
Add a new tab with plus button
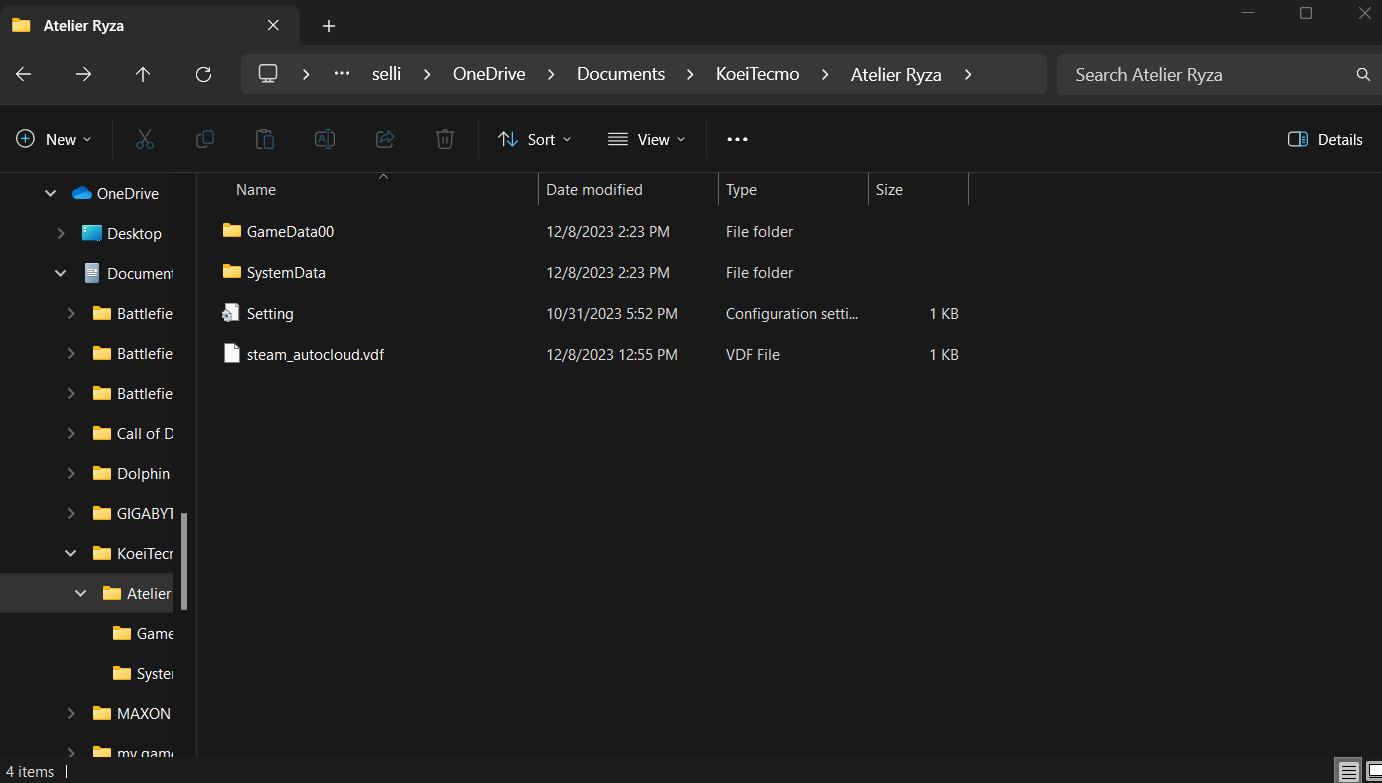click(329, 26)
